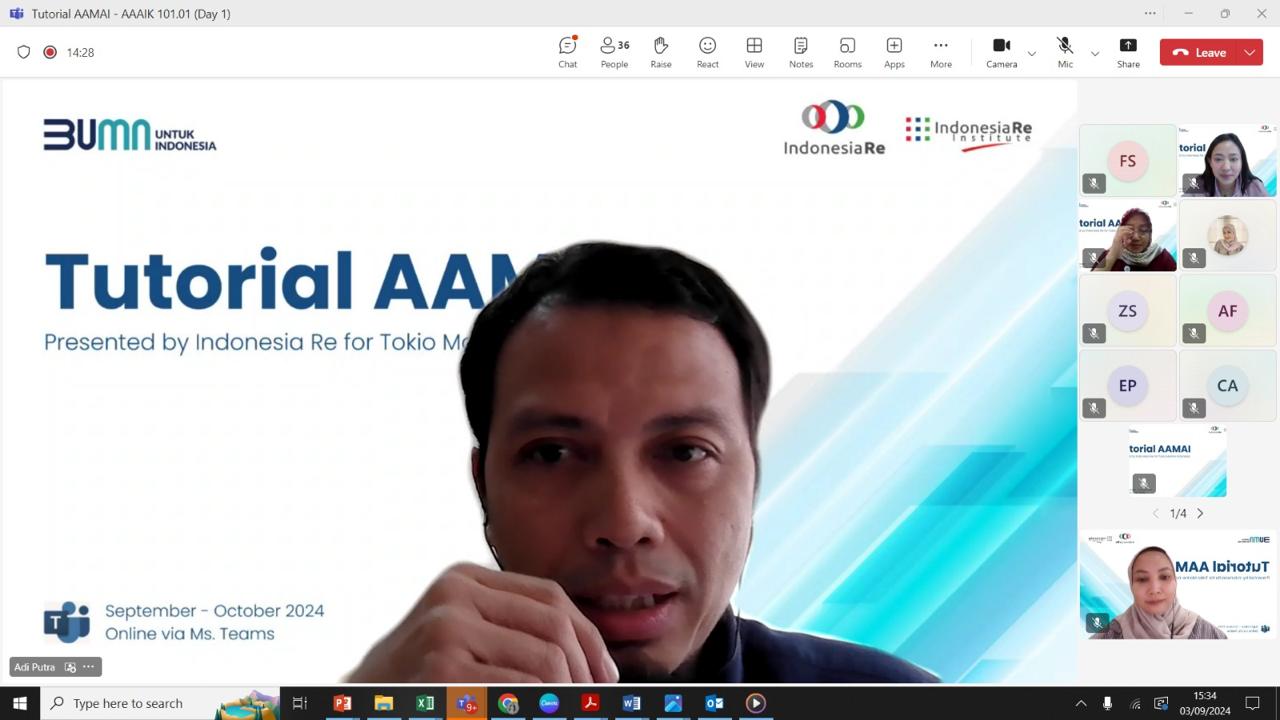Open the Apps panel

894,52
